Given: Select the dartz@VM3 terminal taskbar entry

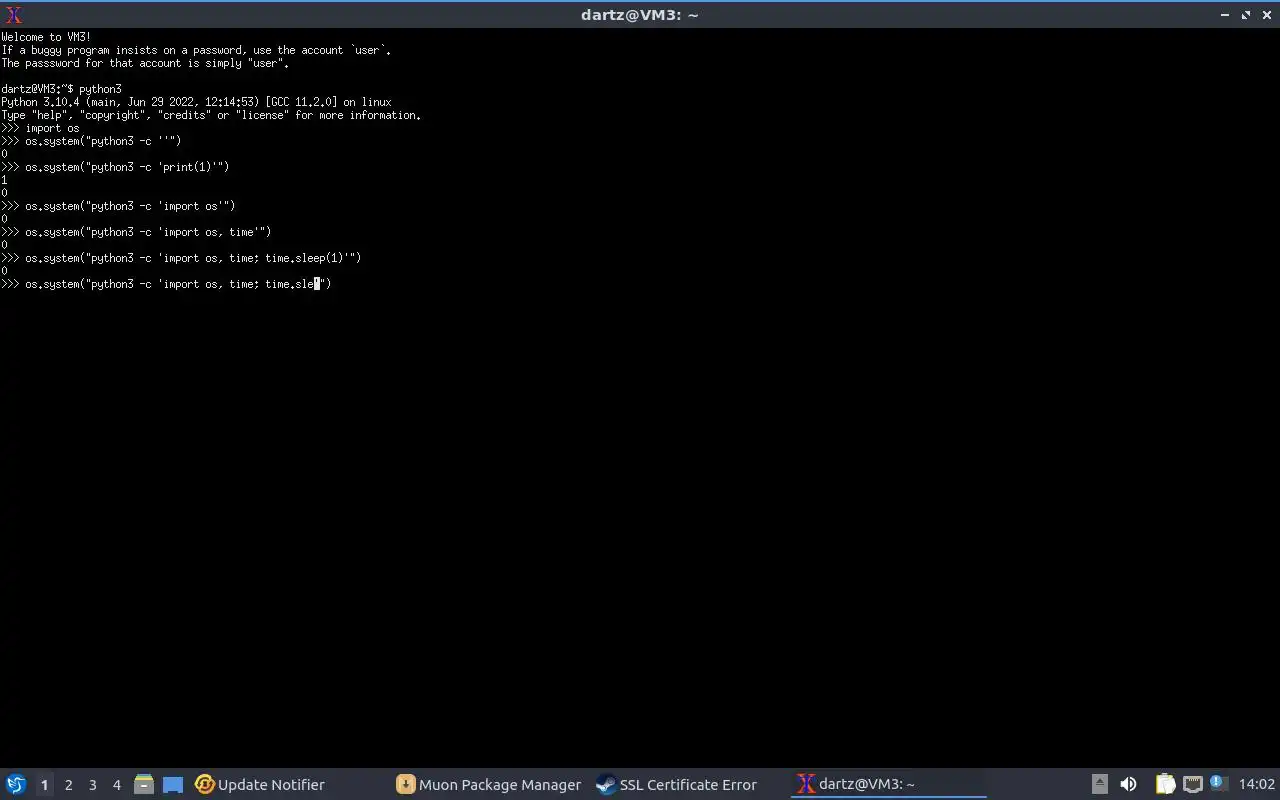Looking at the screenshot, I should (x=888, y=785).
